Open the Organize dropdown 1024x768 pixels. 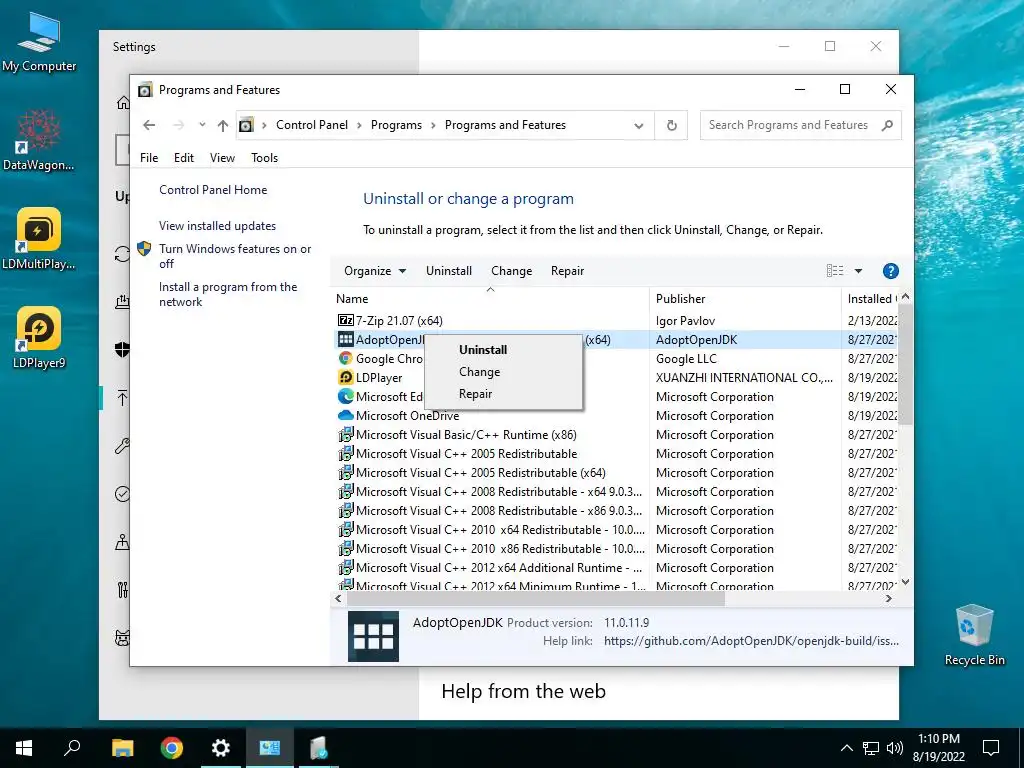(375, 271)
